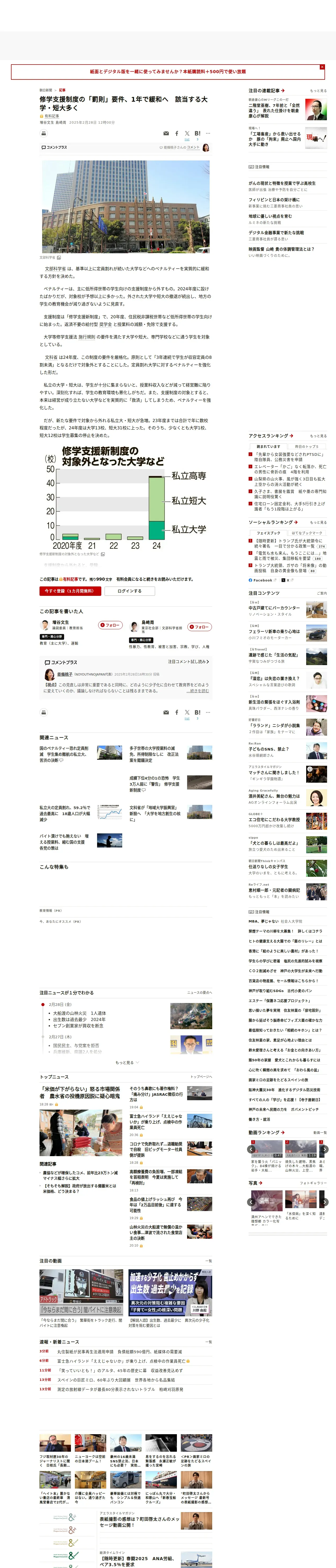The height and width of the screenshot is (1568, 336).
Task: Open 有料記事 label under headline
Action: click(x=52, y=116)
